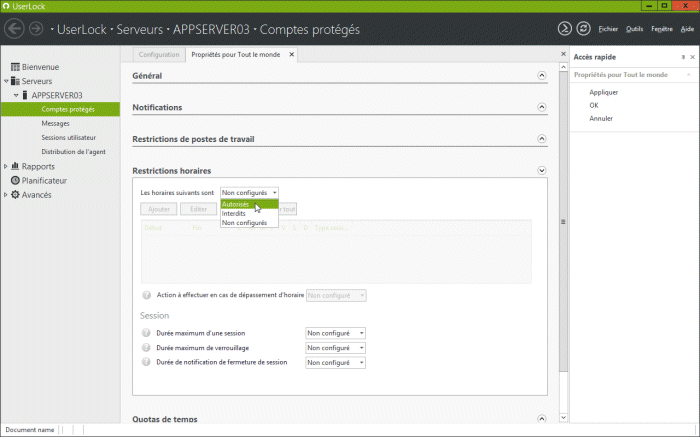This screenshot has width=700, height=437.
Task: Select Planificateur in the navigation tree
Action: (44, 181)
